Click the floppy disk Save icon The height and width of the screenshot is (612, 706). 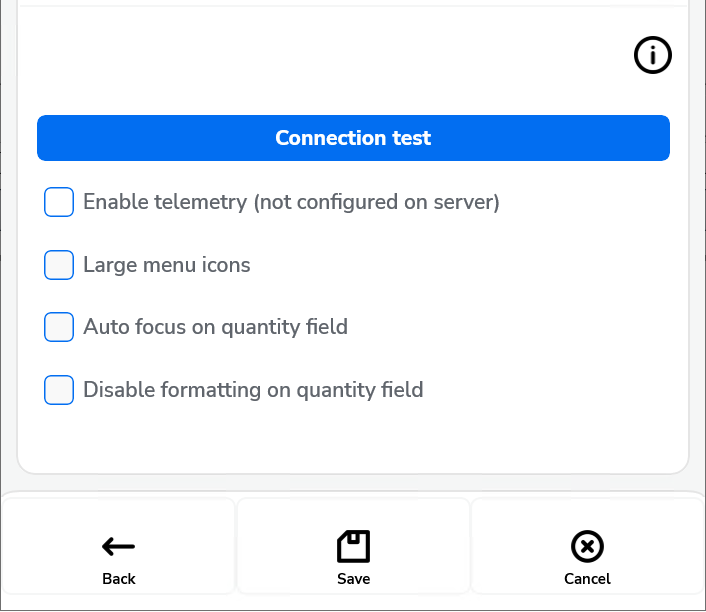[353, 546]
